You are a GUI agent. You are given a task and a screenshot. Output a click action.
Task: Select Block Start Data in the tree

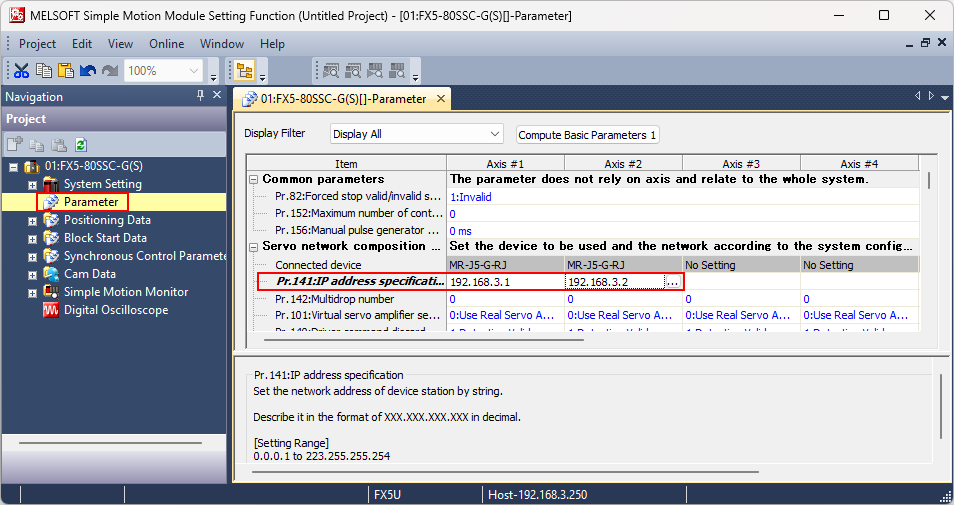coord(105,238)
